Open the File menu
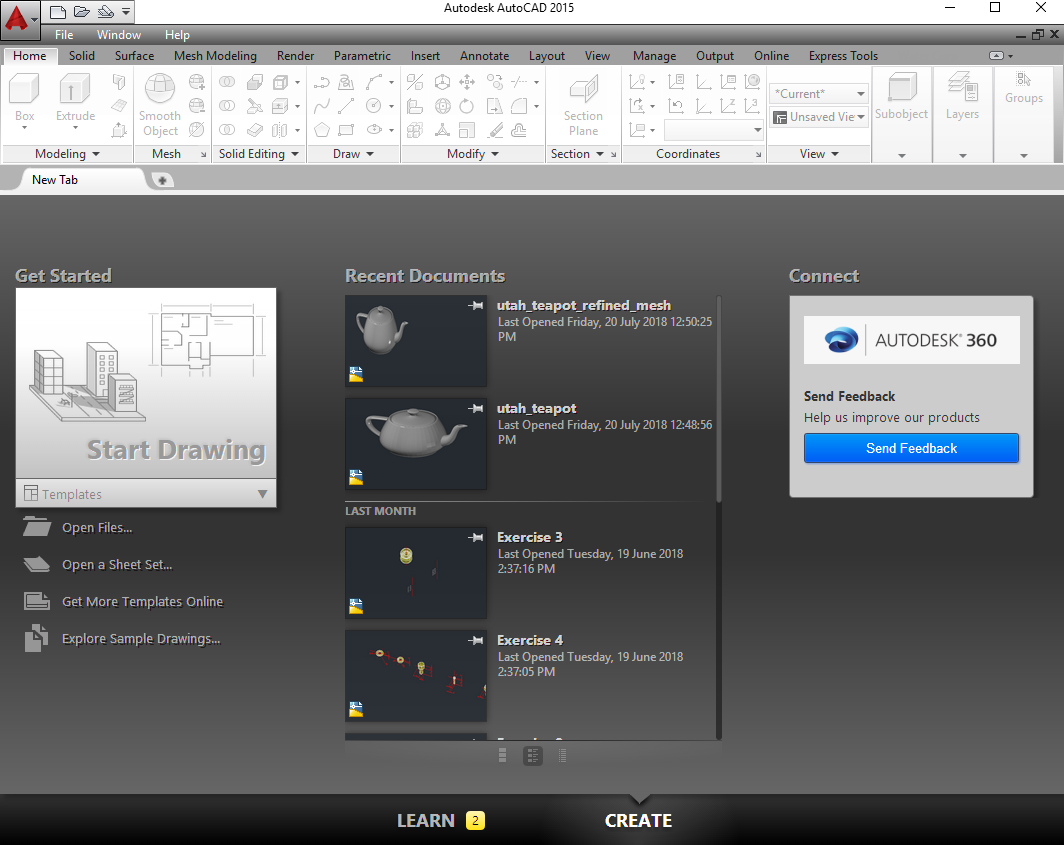The height and width of the screenshot is (845, 1064). click(x=64, y=35)
